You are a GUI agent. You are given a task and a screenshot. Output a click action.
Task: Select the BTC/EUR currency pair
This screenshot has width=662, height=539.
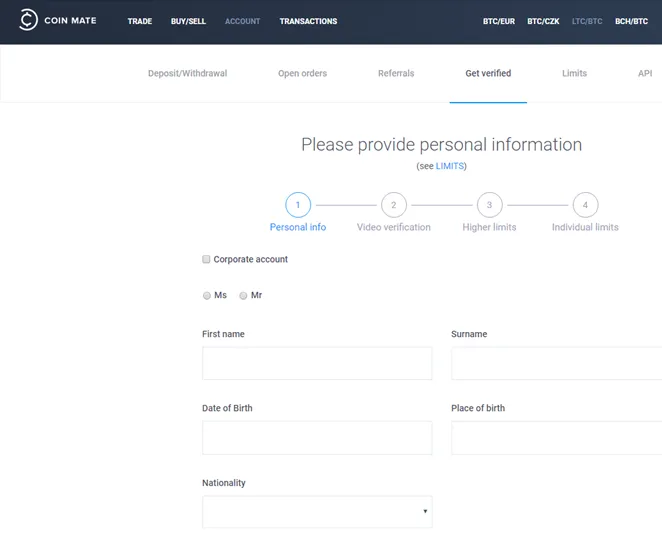[x=499, y=21]
